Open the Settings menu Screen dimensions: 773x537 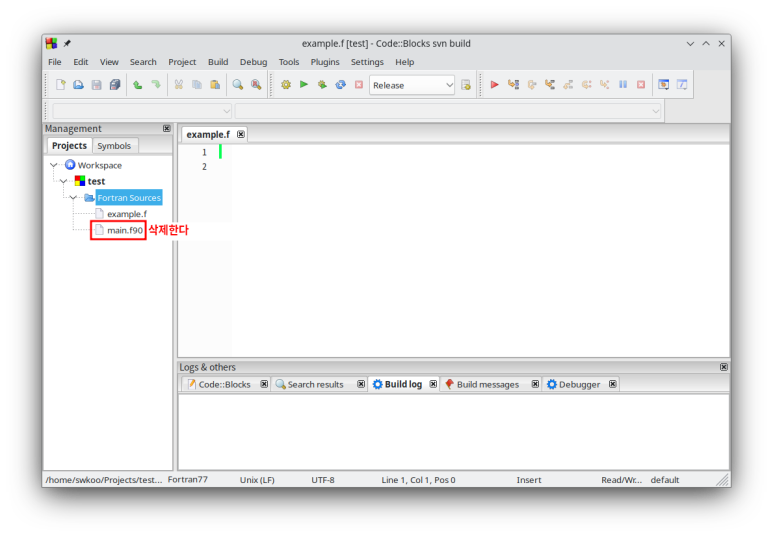pyautogui.click(x=367, y=62)
